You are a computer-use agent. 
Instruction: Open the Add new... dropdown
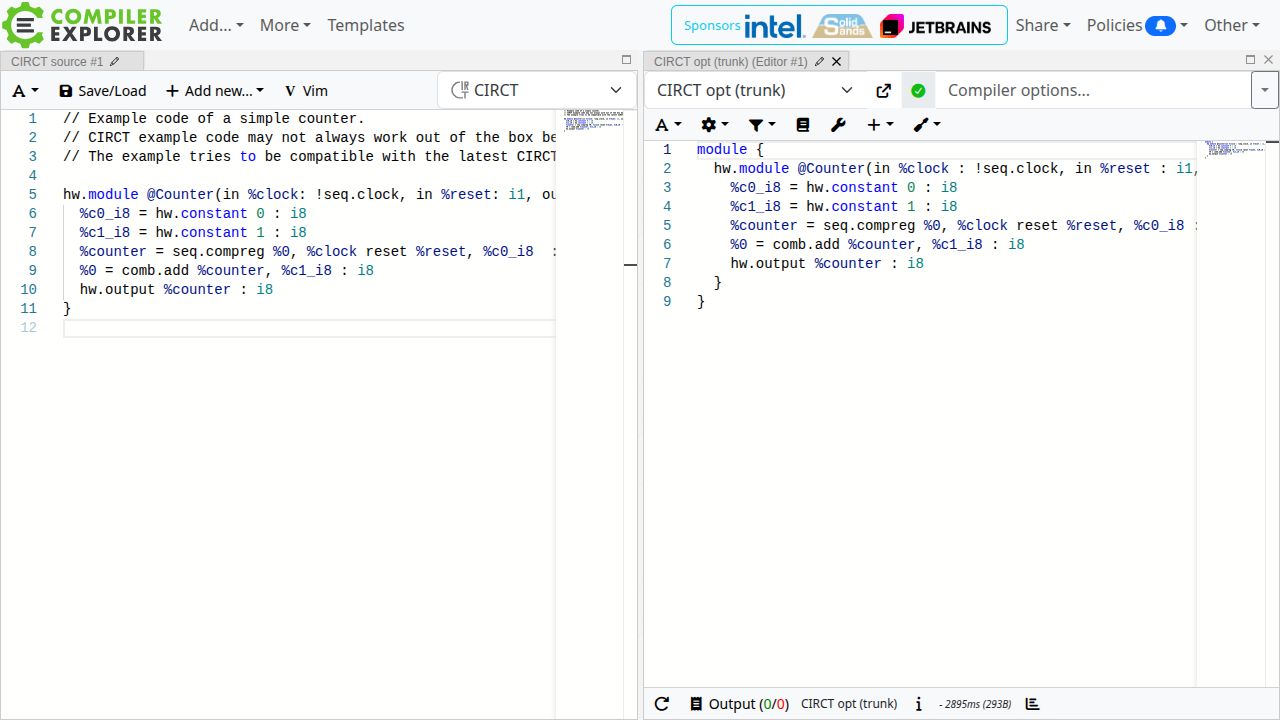[x=214, y=91]
